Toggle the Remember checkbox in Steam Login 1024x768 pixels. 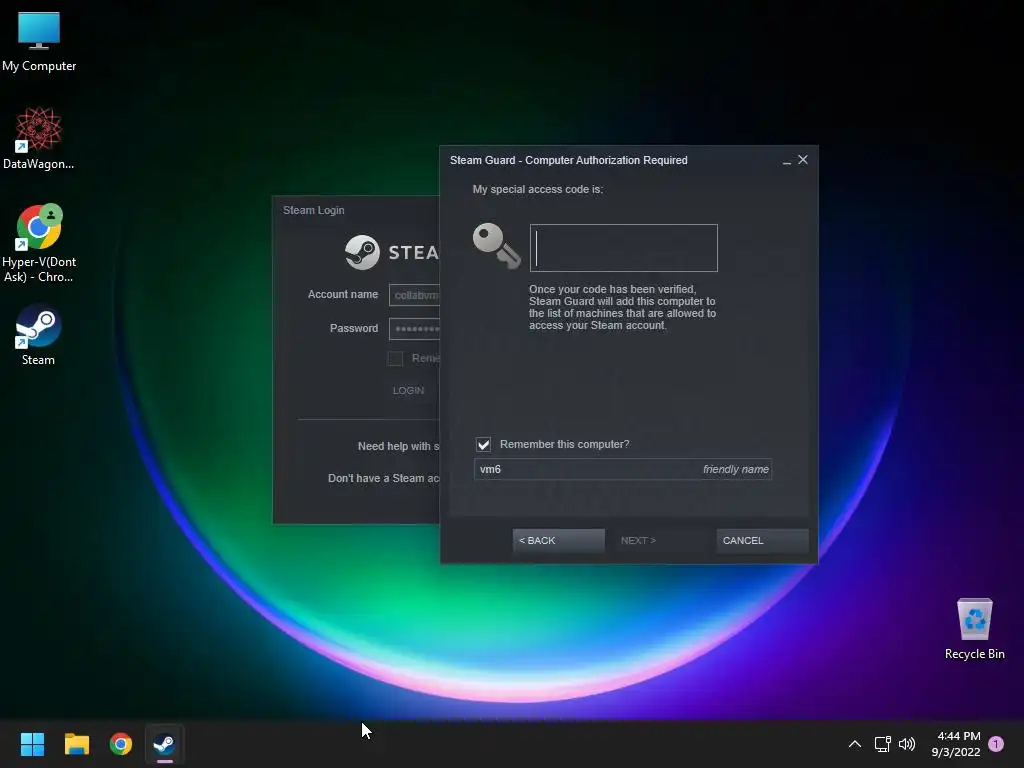click(x=395, y=358)
